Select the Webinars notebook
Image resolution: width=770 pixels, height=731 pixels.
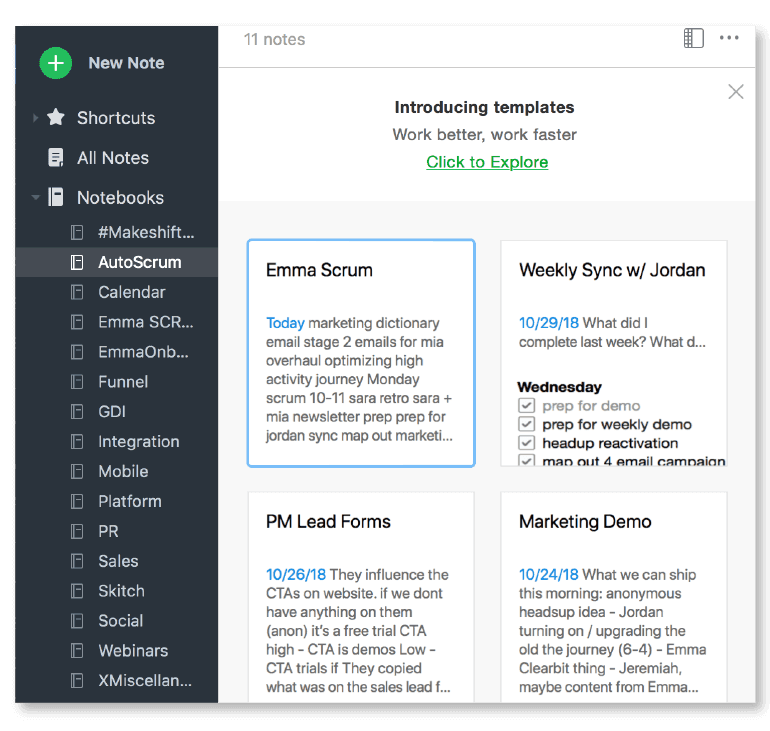(x=132, y=651)
